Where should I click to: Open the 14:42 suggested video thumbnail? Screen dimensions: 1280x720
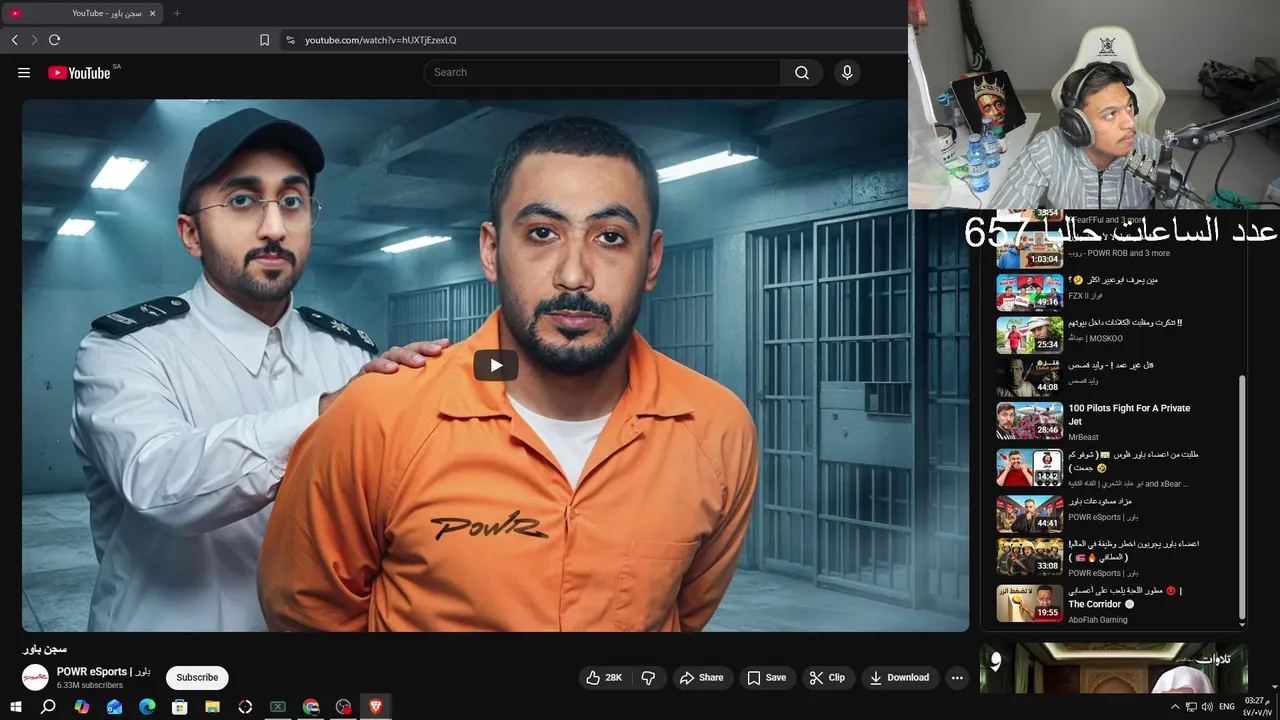tap(1029, 468)
